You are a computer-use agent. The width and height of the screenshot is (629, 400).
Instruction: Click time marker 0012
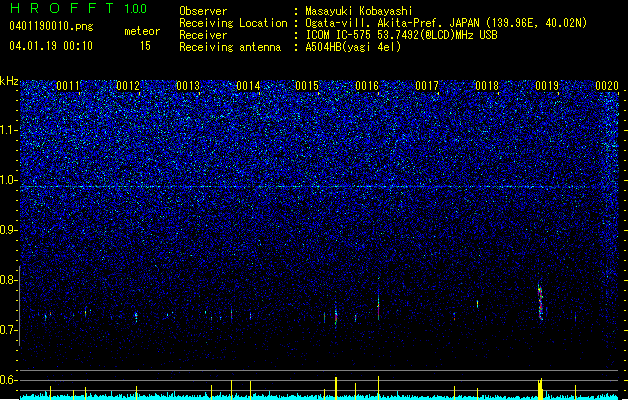click(128, 86)
